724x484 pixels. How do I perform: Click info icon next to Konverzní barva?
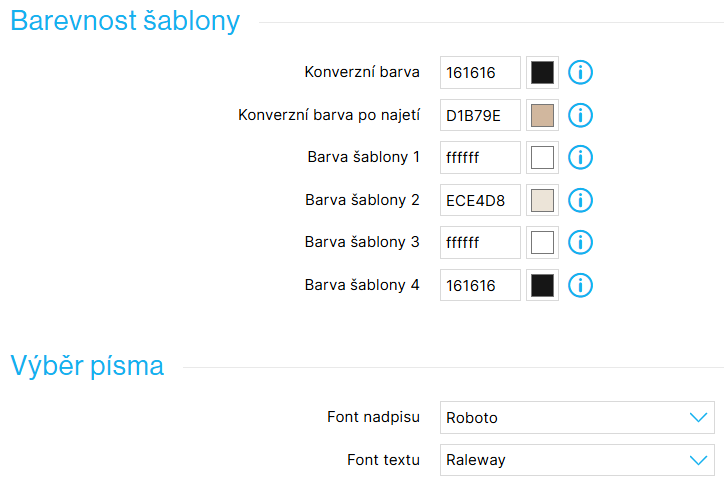[x=581, y=72]
